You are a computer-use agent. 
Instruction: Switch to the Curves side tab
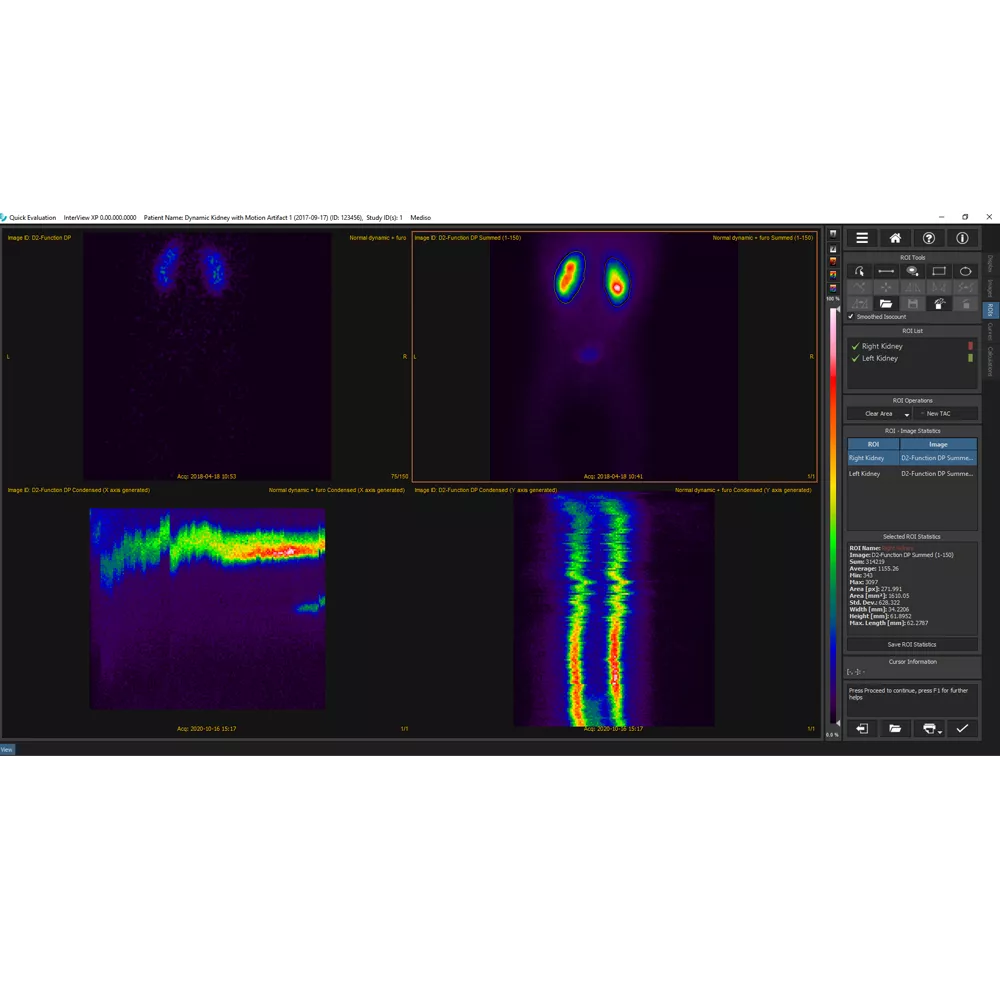pos(990,332)
